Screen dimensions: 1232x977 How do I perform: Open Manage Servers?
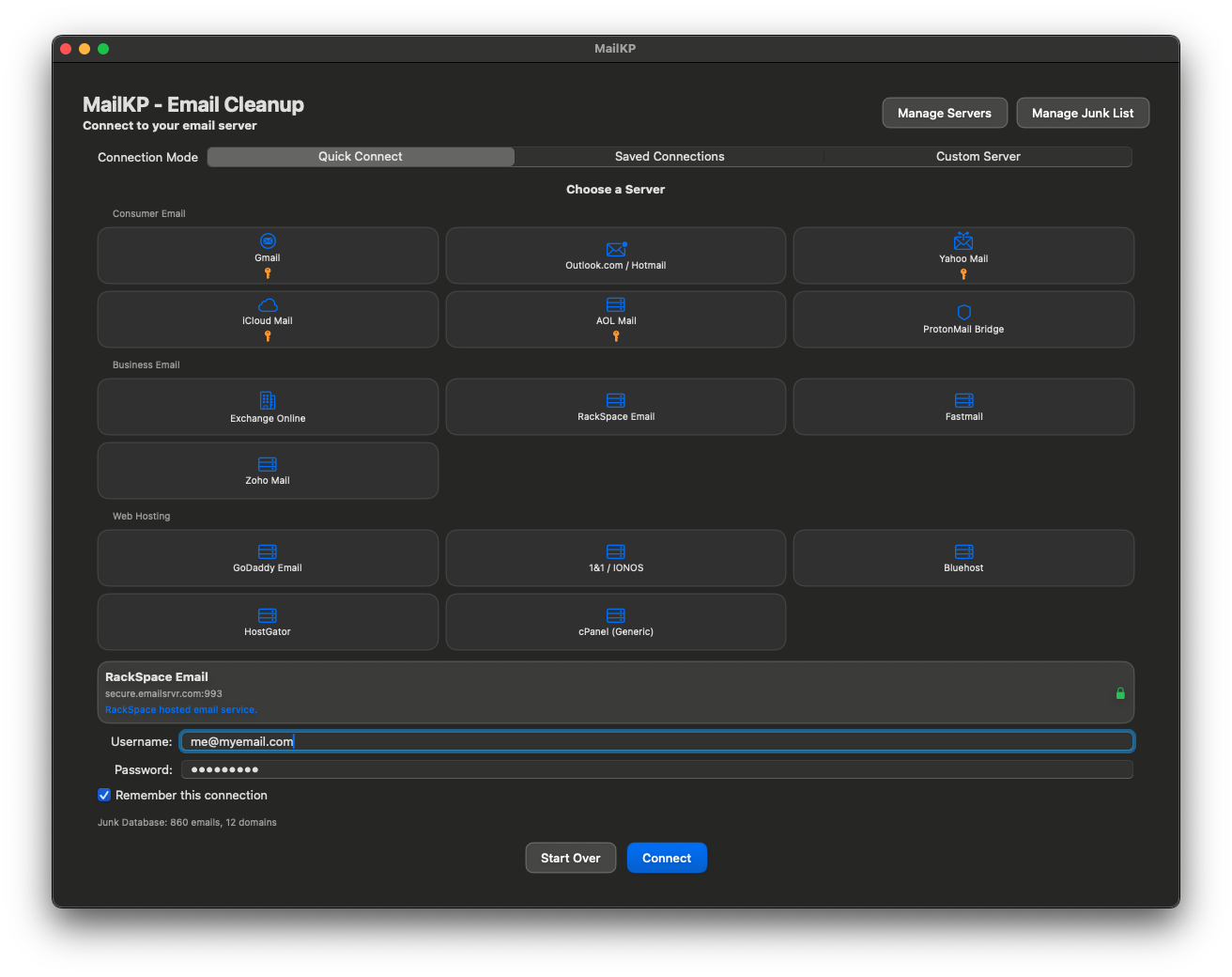(x=945, y=113)
